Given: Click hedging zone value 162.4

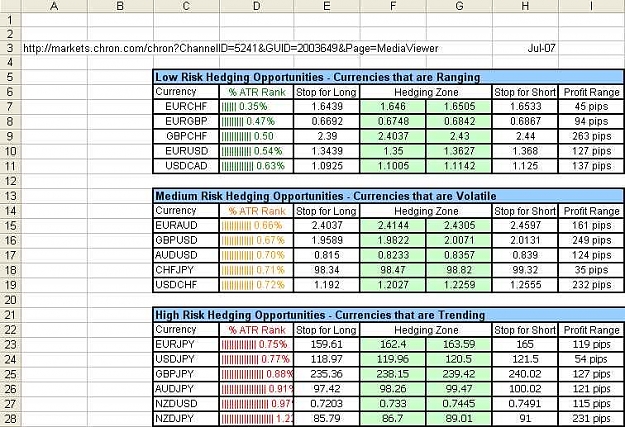Looking at the screenshot, I should point(393,344).
